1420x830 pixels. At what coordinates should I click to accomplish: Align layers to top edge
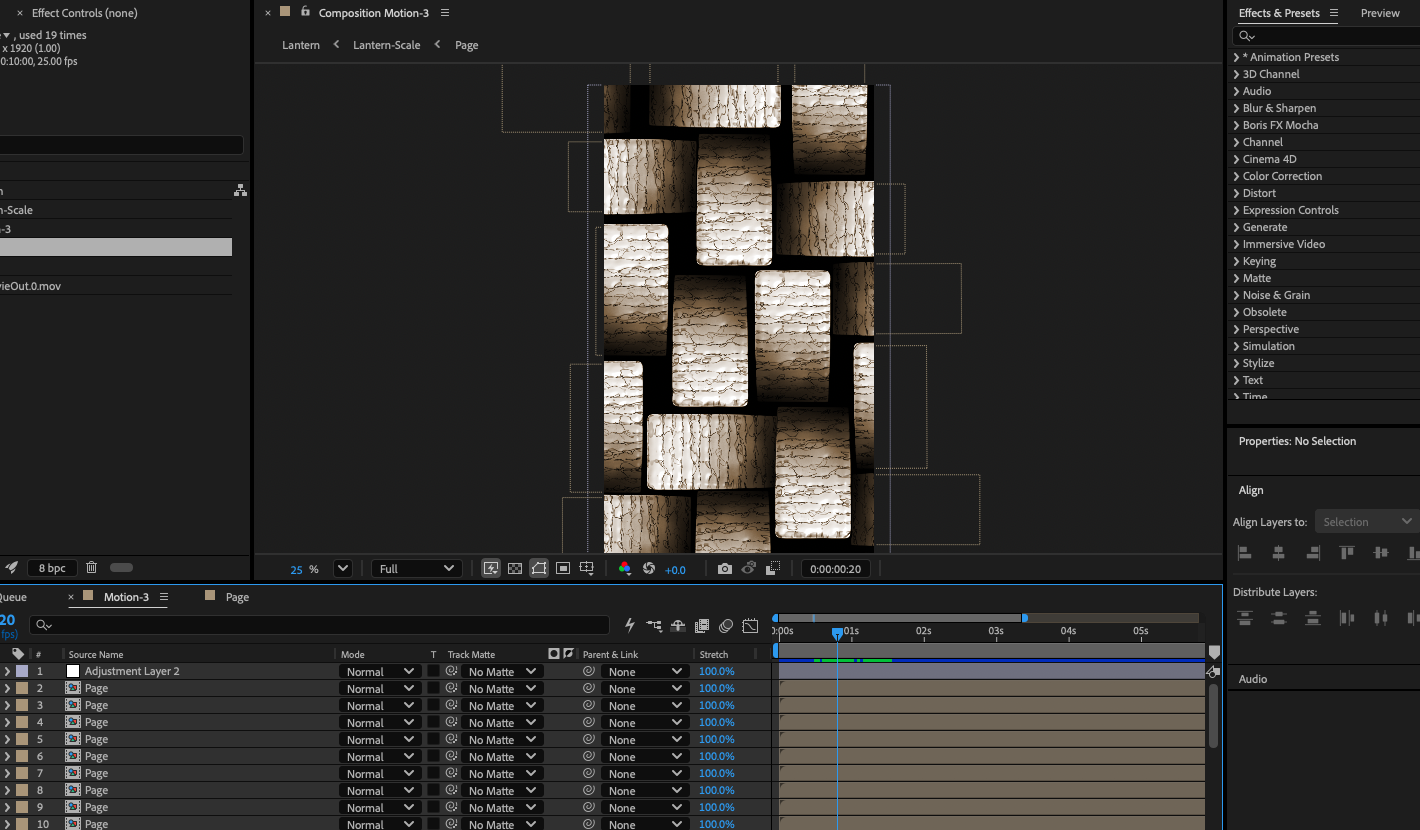pos(1347,552)
